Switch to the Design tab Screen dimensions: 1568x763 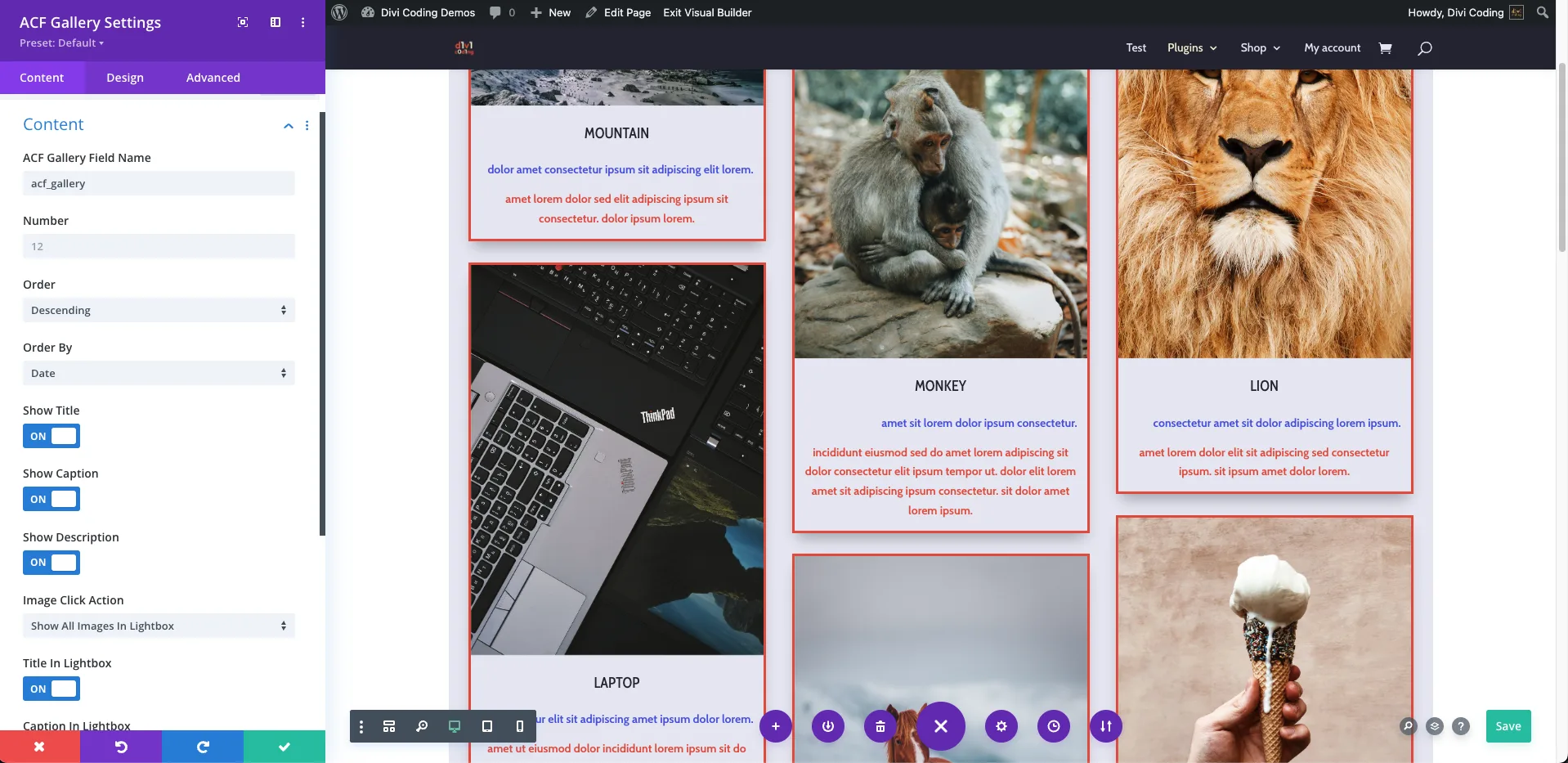coord(124,77)
